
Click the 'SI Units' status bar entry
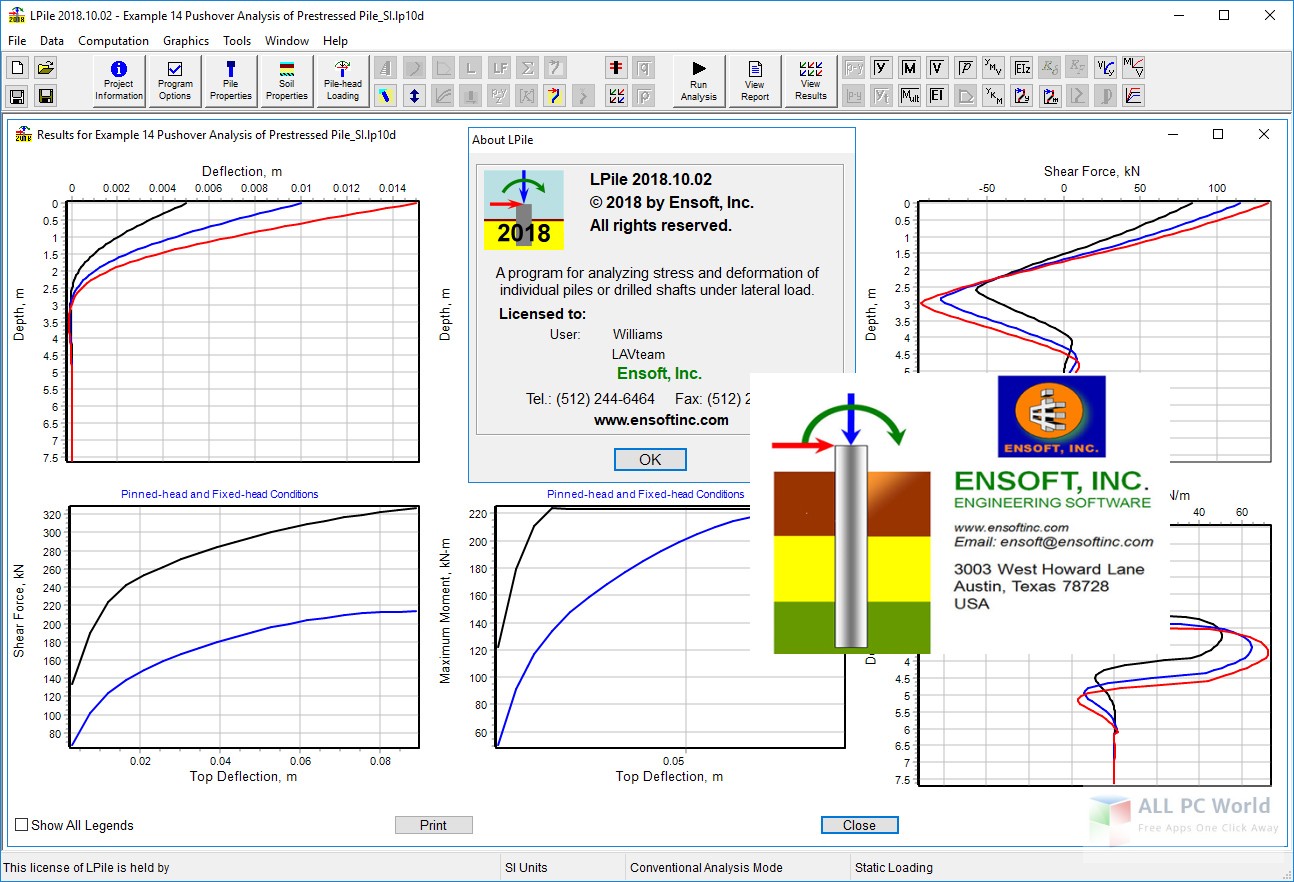[x=526, y=868]
